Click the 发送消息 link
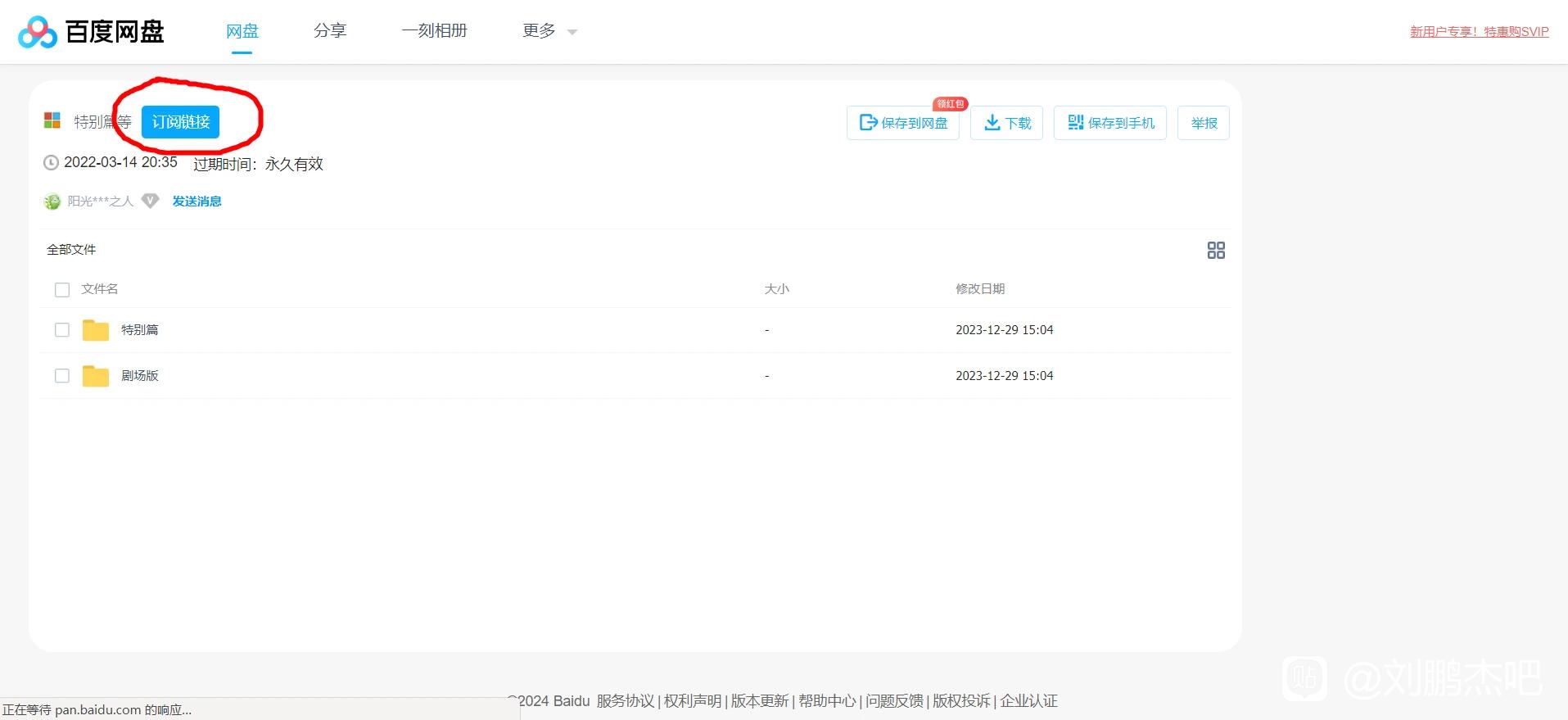The height and width of the screenshot is (720, 1568). 197,202
